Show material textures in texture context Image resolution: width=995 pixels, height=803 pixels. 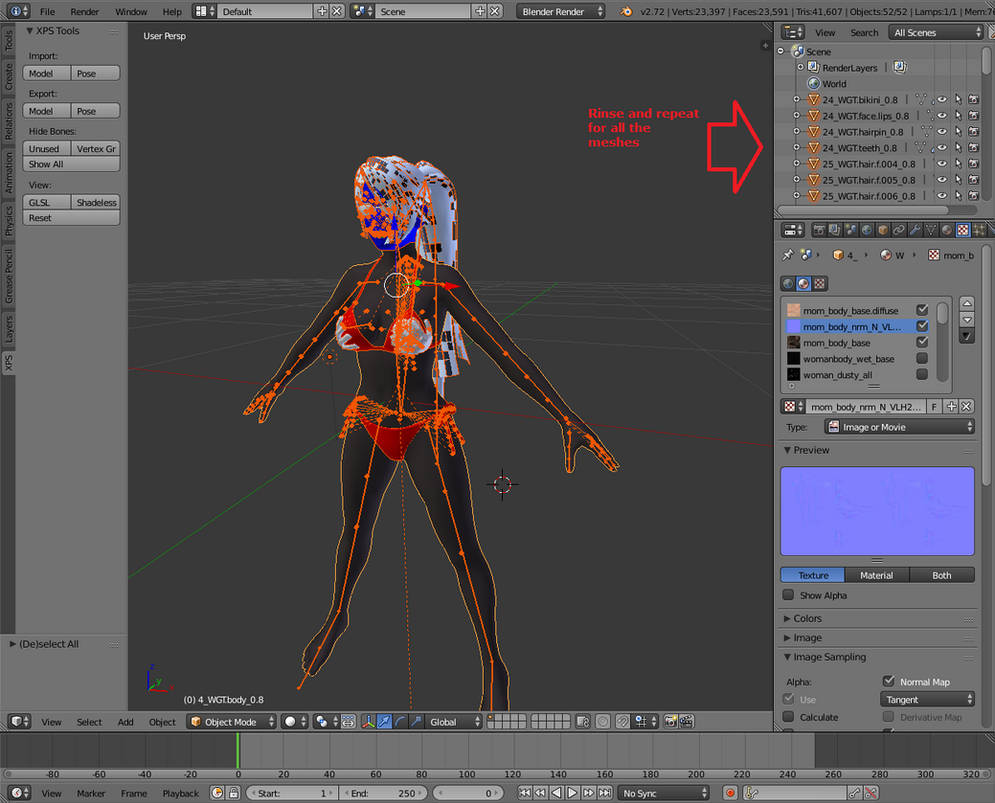[x=804, y=284]
